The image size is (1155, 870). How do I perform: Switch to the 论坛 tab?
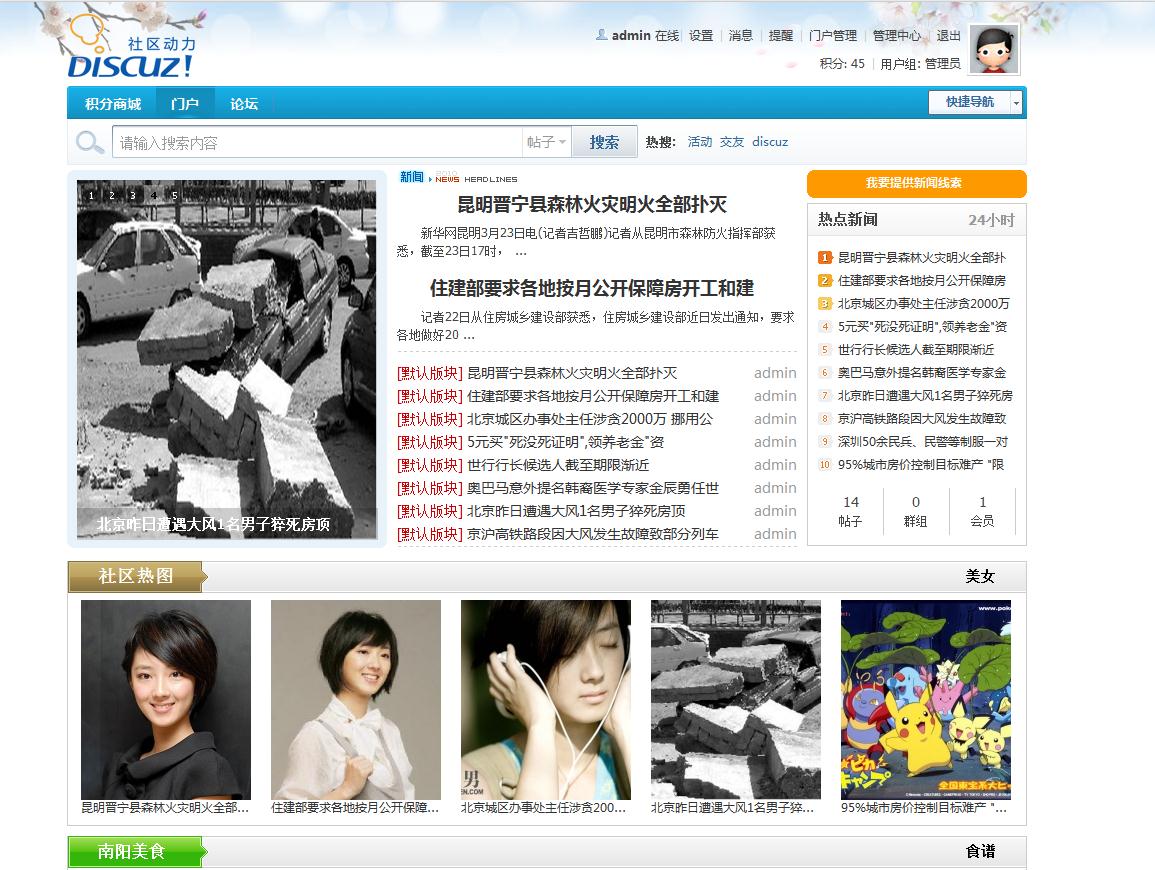(x=244, y=103)
